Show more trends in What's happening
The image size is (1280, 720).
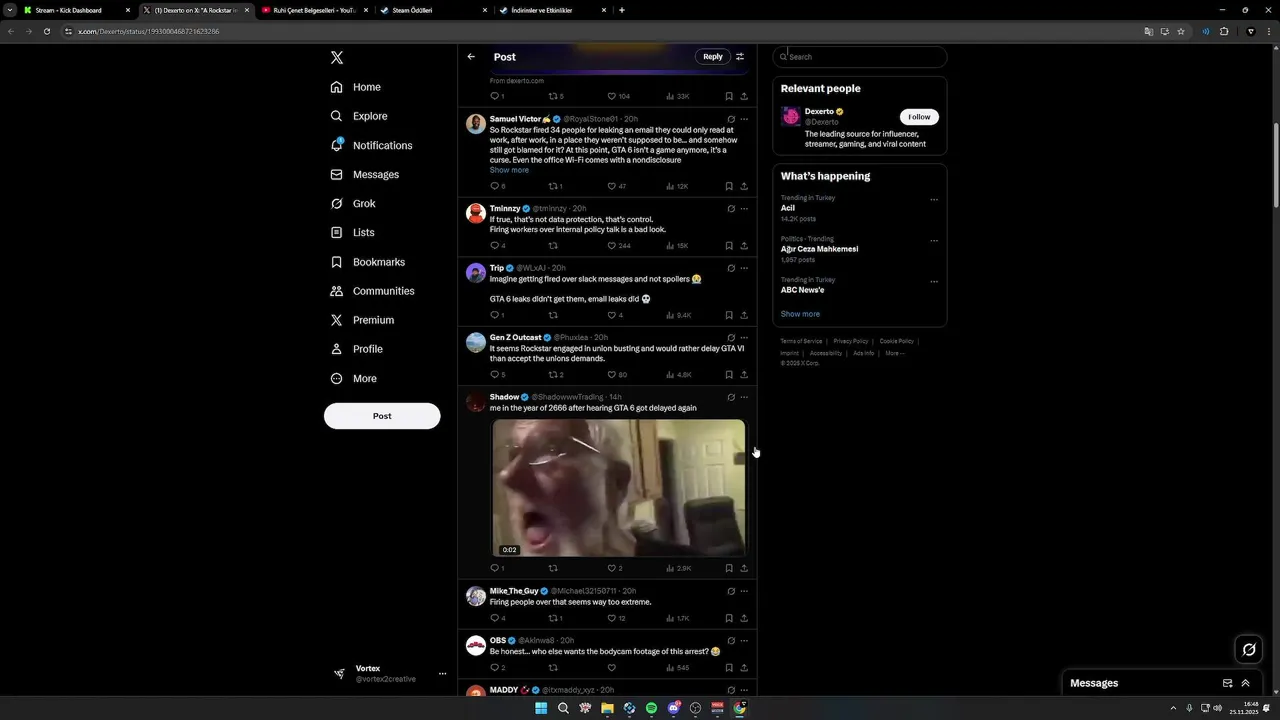click(800, 314)
